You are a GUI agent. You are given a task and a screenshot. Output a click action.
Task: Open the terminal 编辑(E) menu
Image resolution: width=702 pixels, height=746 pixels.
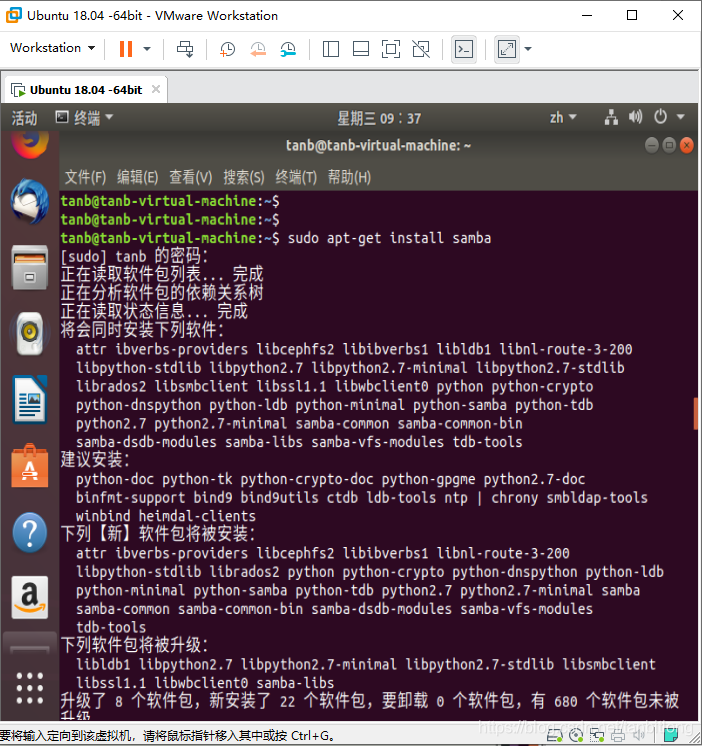(x=137, y=177)
